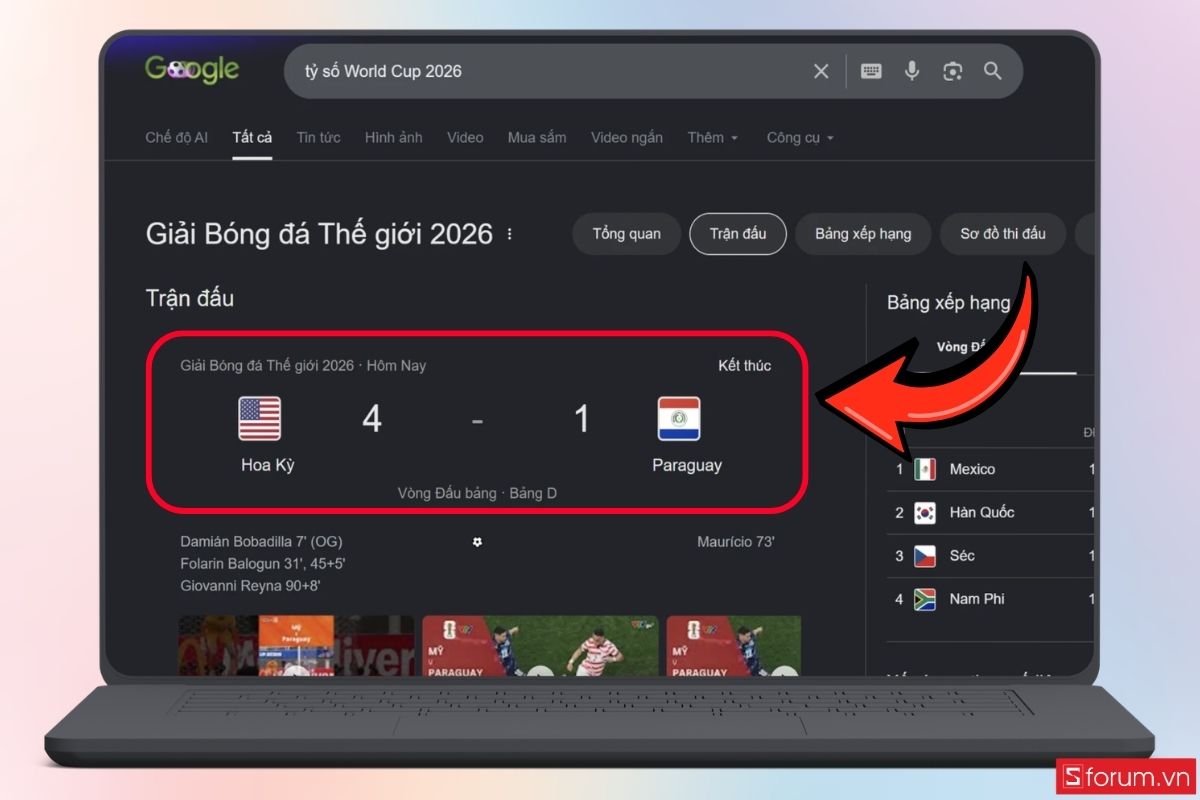Select the Trận đấu chip
1200x800 pixels.
738,234
